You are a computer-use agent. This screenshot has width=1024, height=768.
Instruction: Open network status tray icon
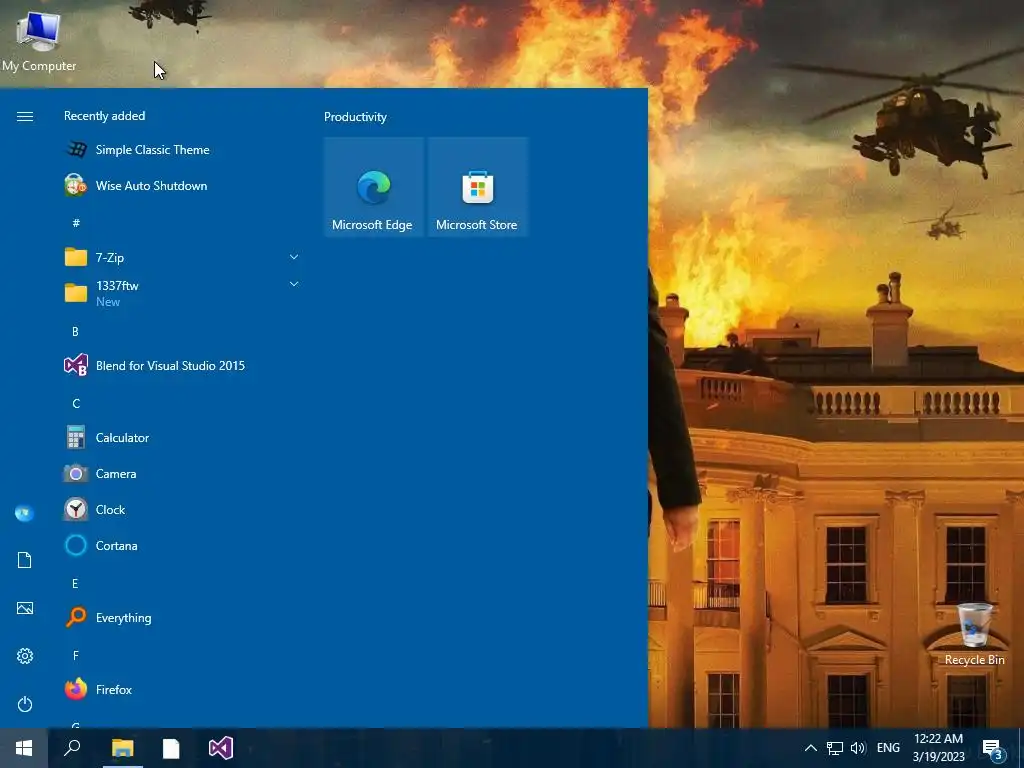835,748
